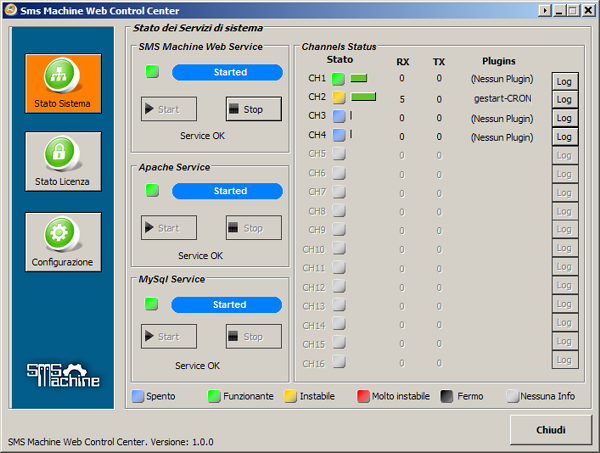Click Service OK under Apache Service

(201, 256)
